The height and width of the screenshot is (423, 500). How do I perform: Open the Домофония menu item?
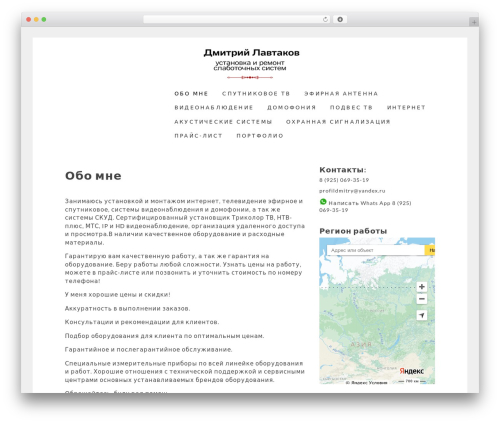[291, 108]
